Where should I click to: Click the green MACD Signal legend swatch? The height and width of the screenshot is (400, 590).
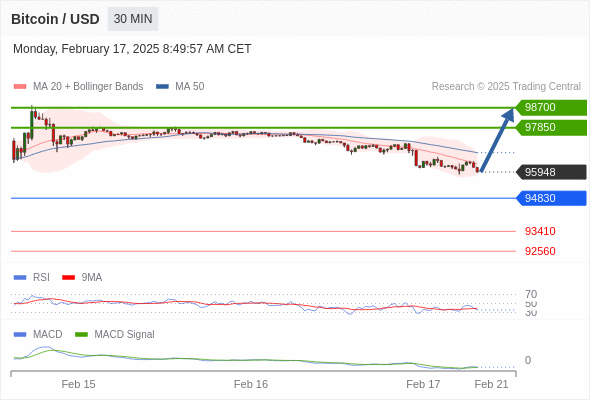[x=81, y=335]
